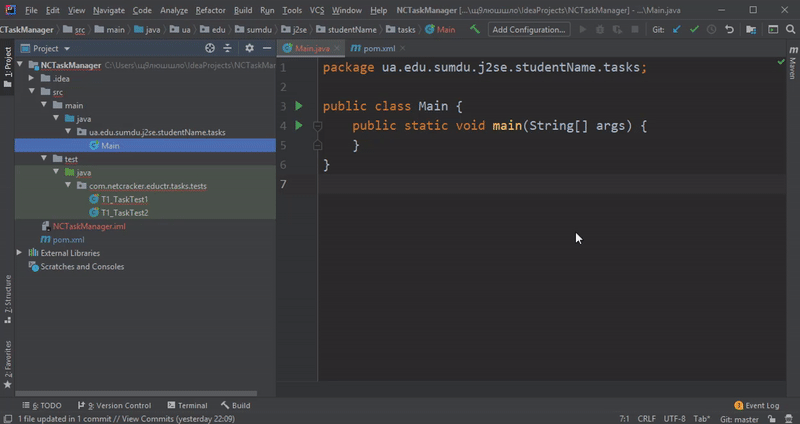The image size is (800, 424).
Task: Click Add Configuration button
Action: 529,30
